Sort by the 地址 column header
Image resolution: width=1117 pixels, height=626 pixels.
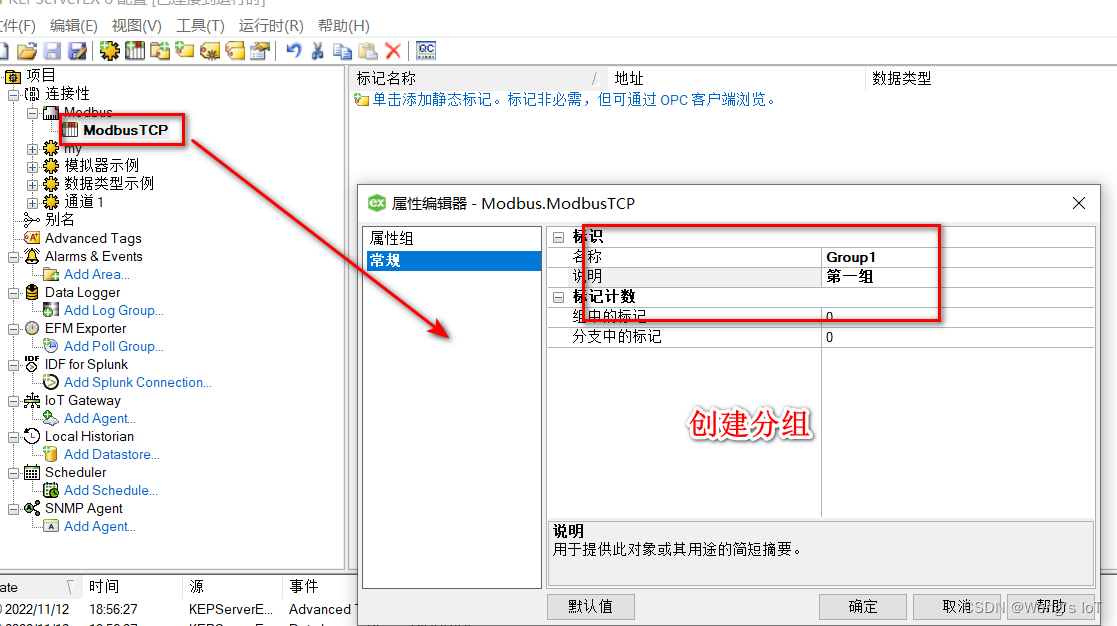tap(737, 78)
